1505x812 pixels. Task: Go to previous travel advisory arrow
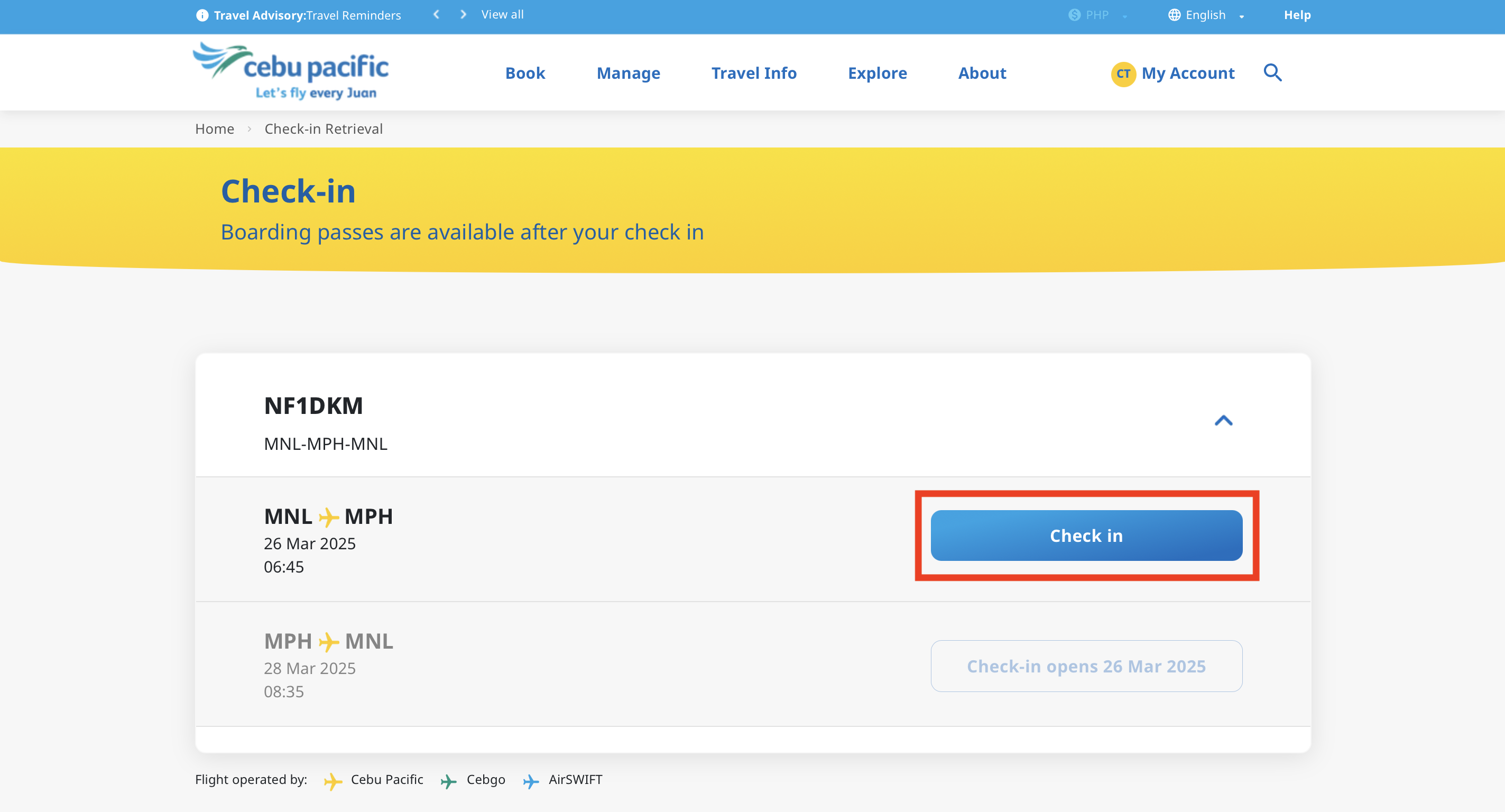[x=436, y=15]
